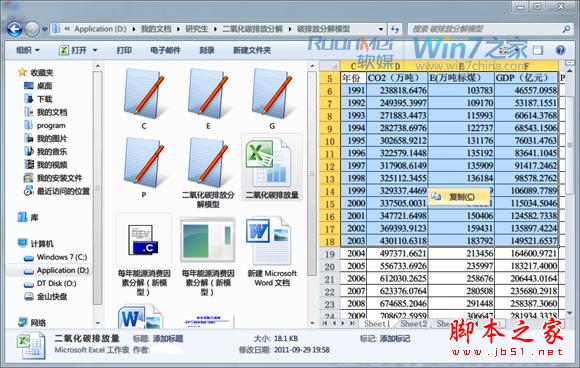The width and height of the screenshot is (580, 368).
Task: Select the .C source file thumbnail
Action: coord(144,241)
